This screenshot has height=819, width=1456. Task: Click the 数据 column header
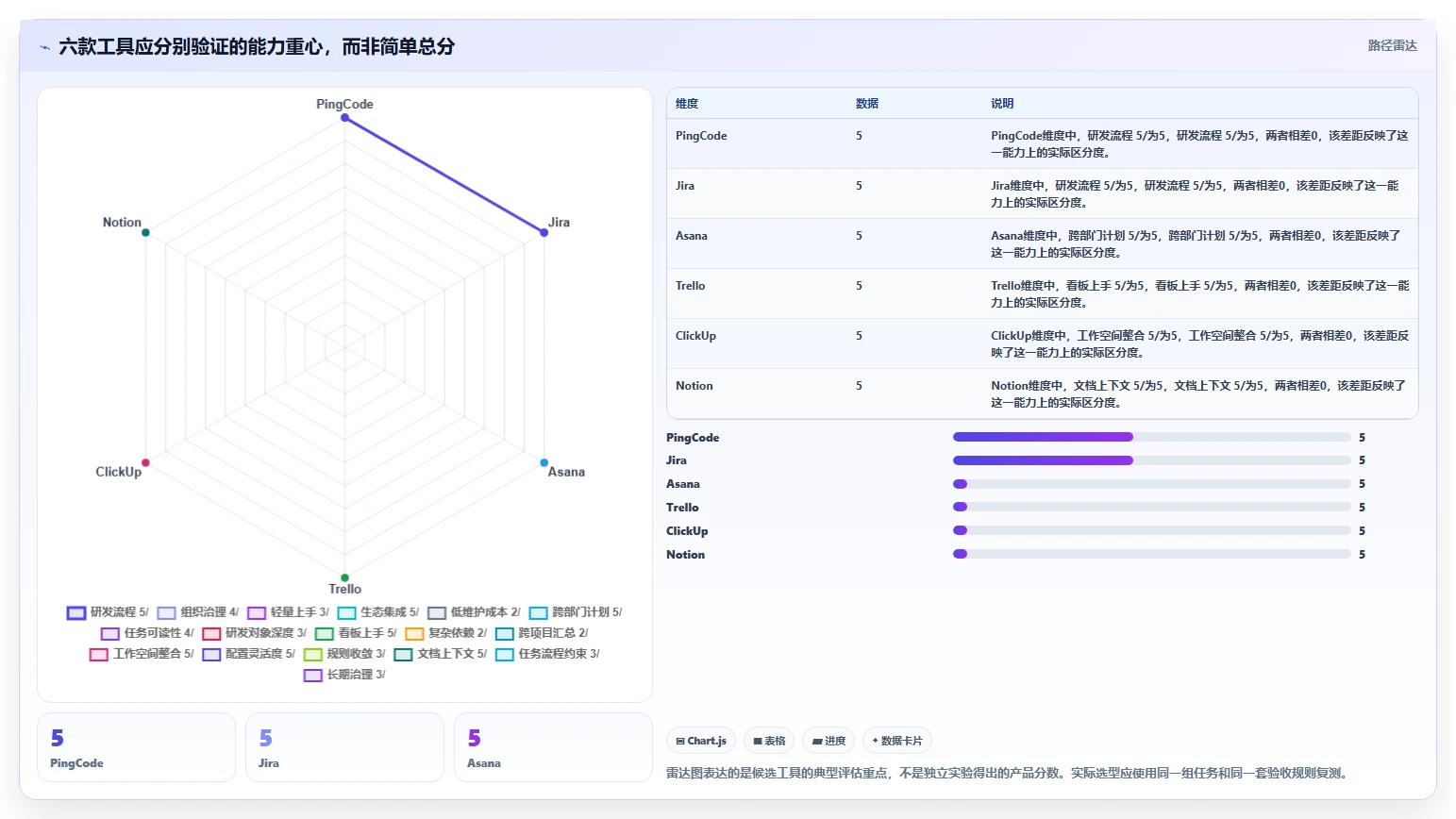(x=867, y=104)
